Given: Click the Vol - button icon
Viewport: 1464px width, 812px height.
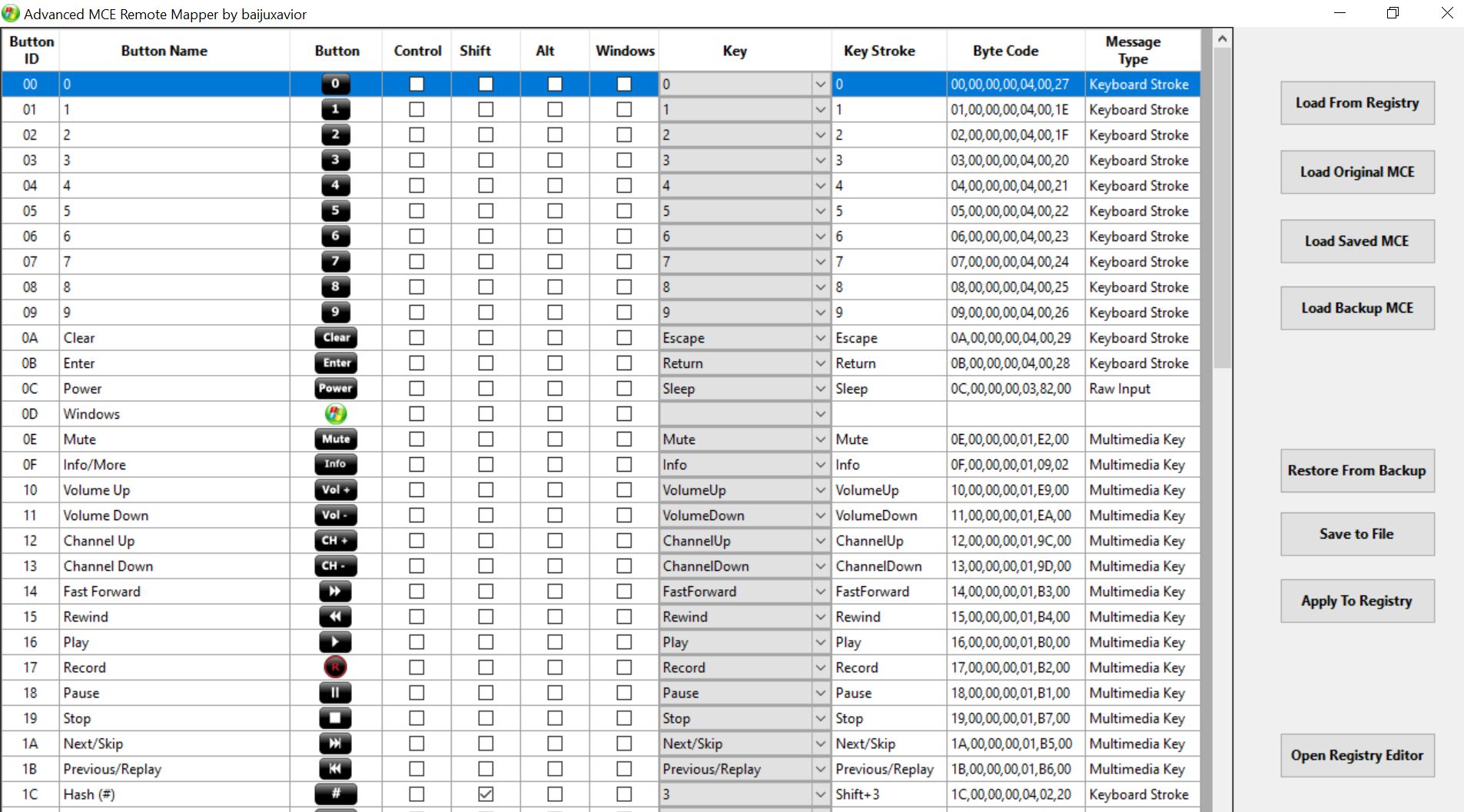Looking at the screenshot, I should tap(336, 515).
